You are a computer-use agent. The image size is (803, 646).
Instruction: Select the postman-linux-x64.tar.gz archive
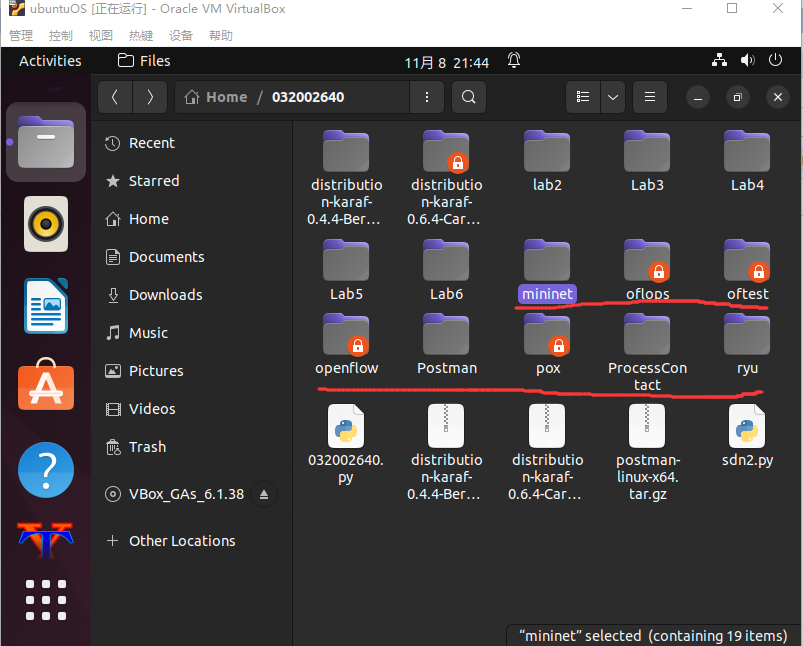tap(647, 452)
